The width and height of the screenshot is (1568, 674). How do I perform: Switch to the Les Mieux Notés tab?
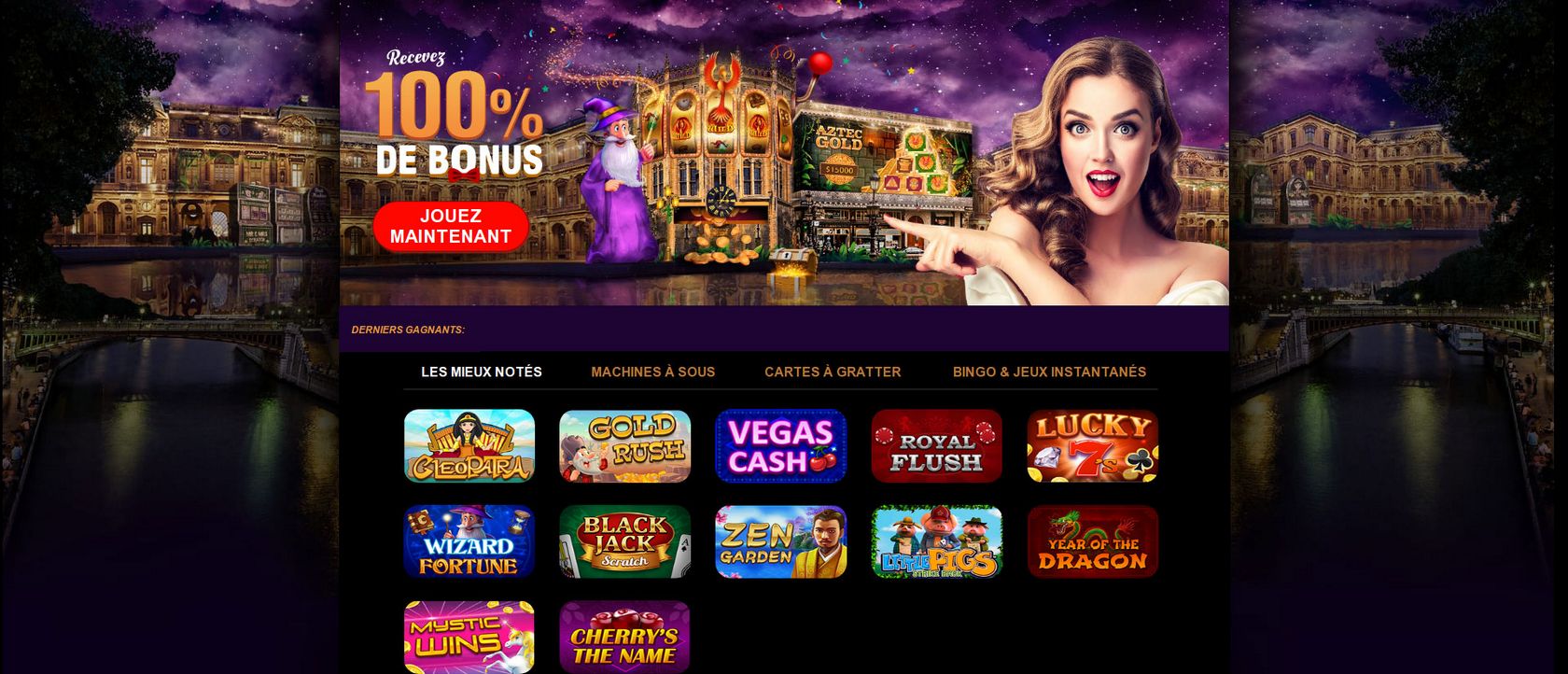click(x=482, y=372)
